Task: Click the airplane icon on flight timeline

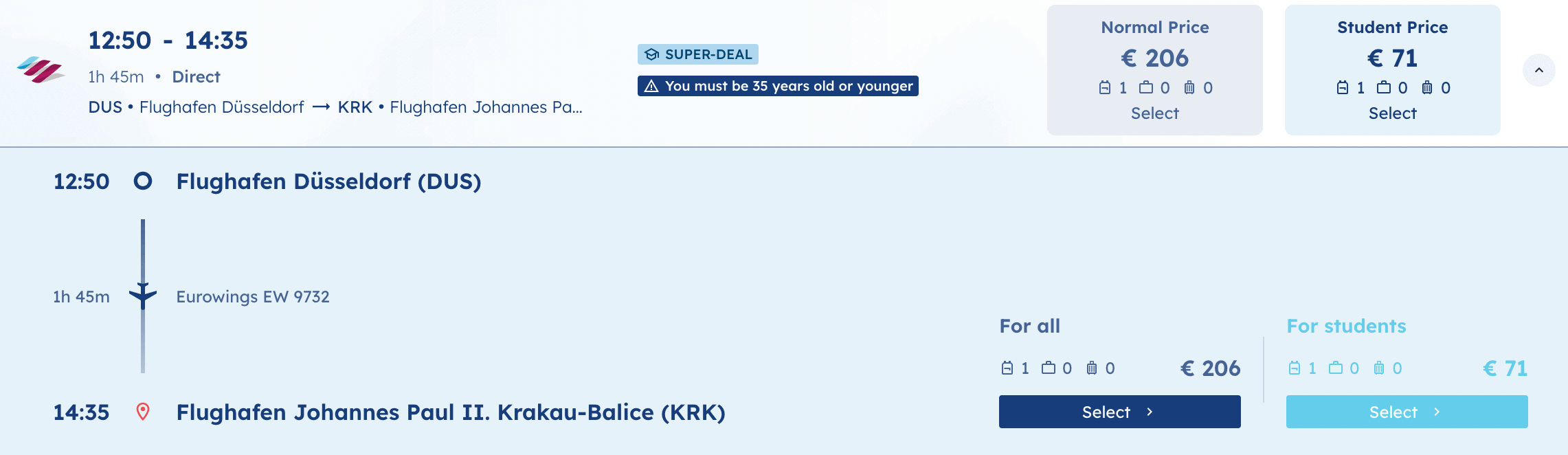Action: coord(143,296)
